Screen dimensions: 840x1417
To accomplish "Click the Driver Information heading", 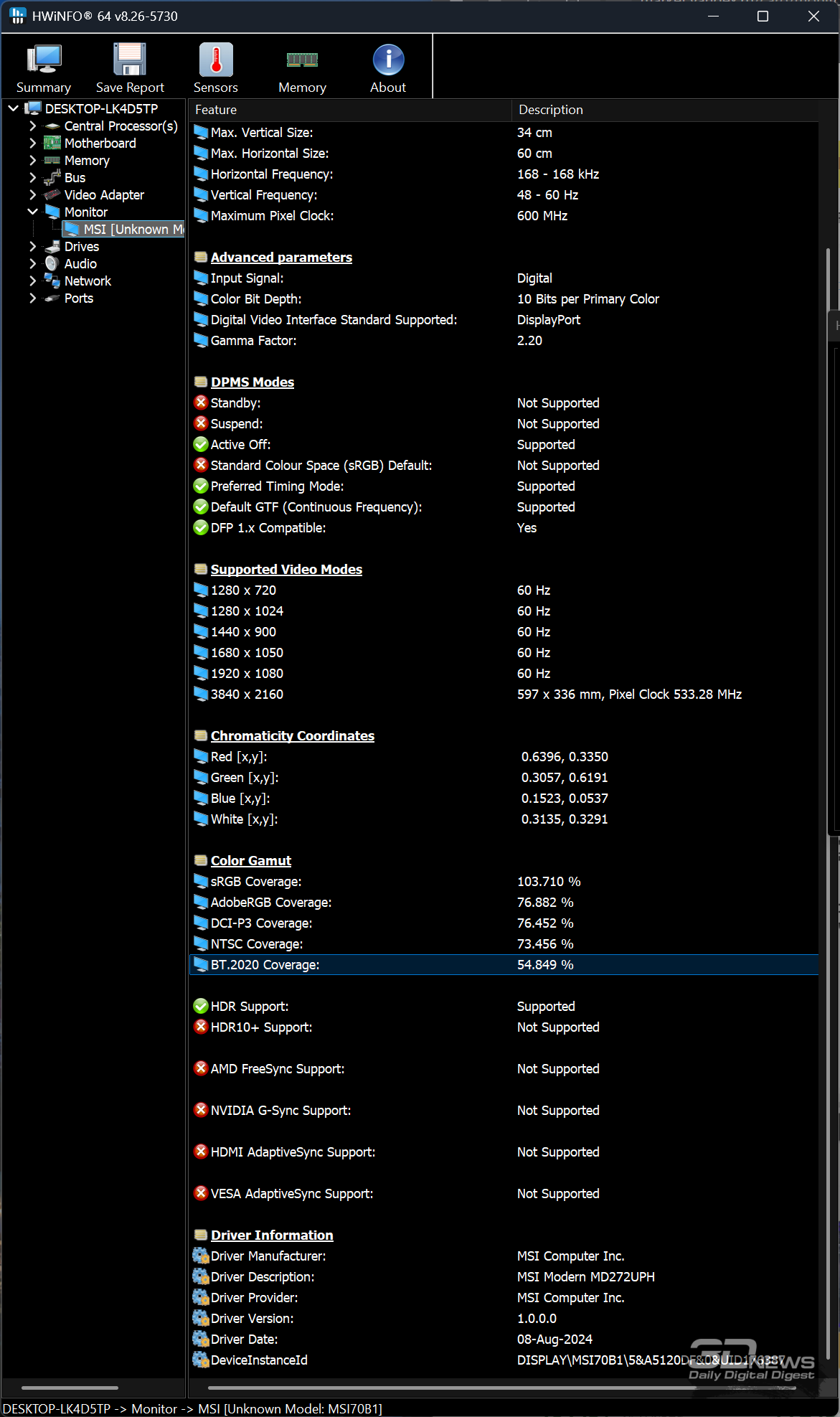I will click(272, 1235).
